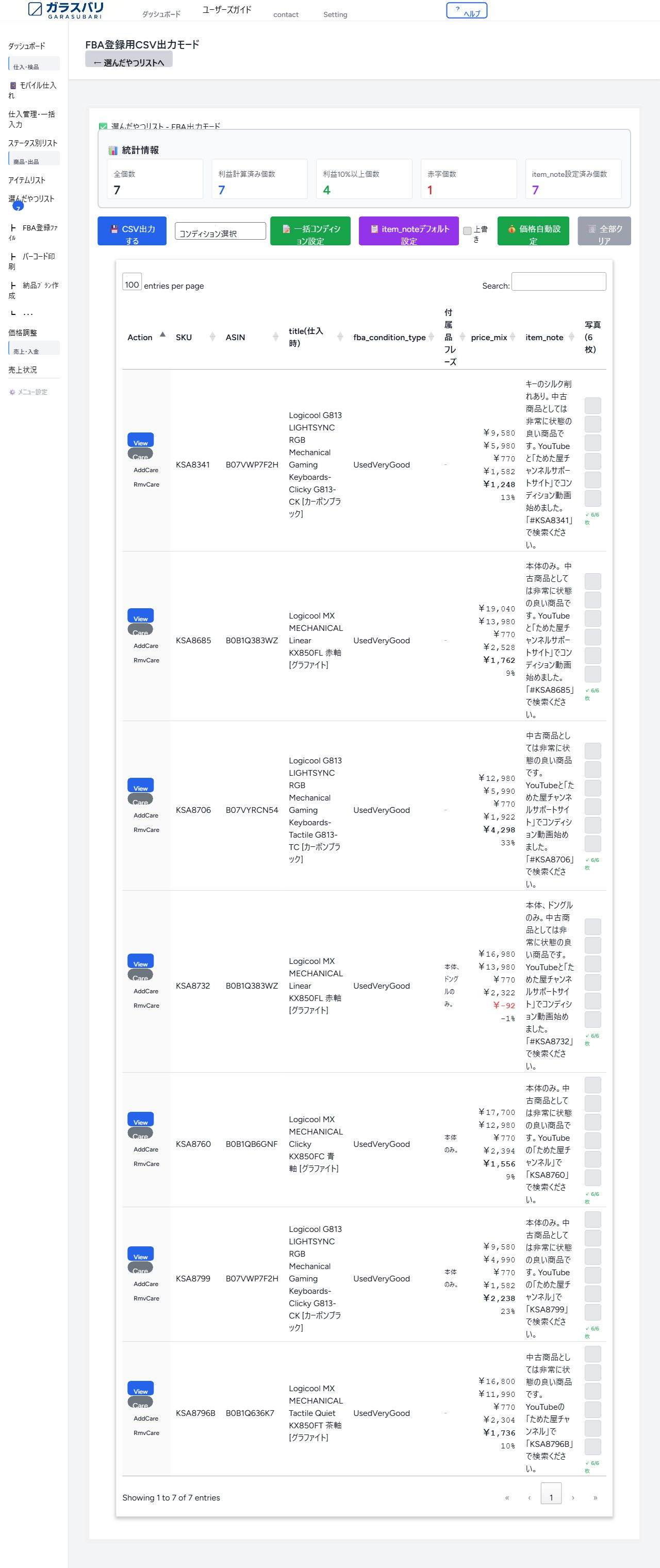Sort by the 付属品フレーズ column

click(x=452, y=337)
